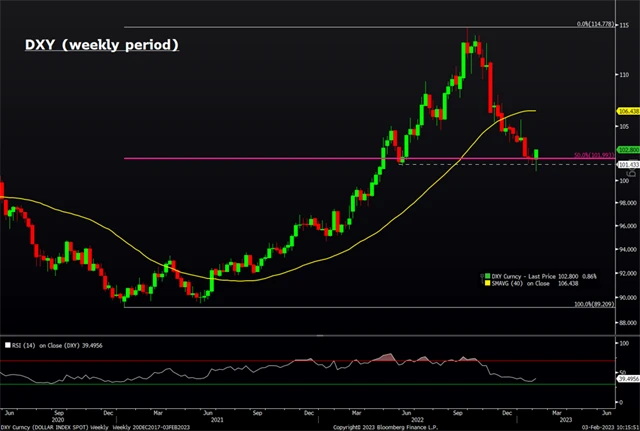Click the Bloomberg Finance L.P. copyright notice

pyautogui.click(x=385, y=427)
